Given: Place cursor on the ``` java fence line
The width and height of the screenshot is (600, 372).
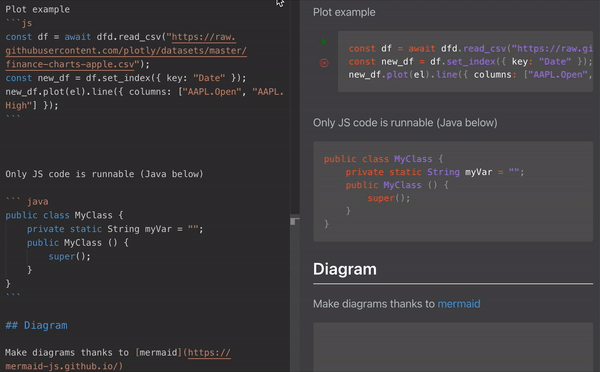Looking at the screenshot, I should point(27,201).
